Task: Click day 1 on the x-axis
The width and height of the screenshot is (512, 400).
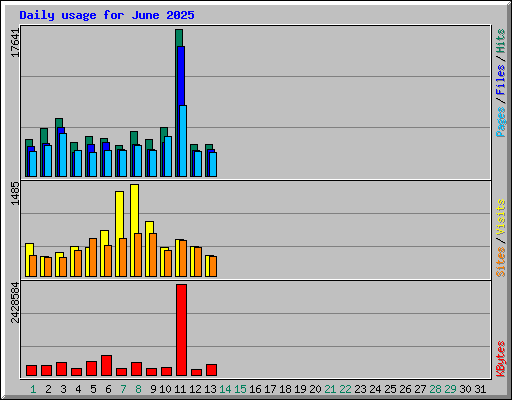Action: tap(33, 389)
